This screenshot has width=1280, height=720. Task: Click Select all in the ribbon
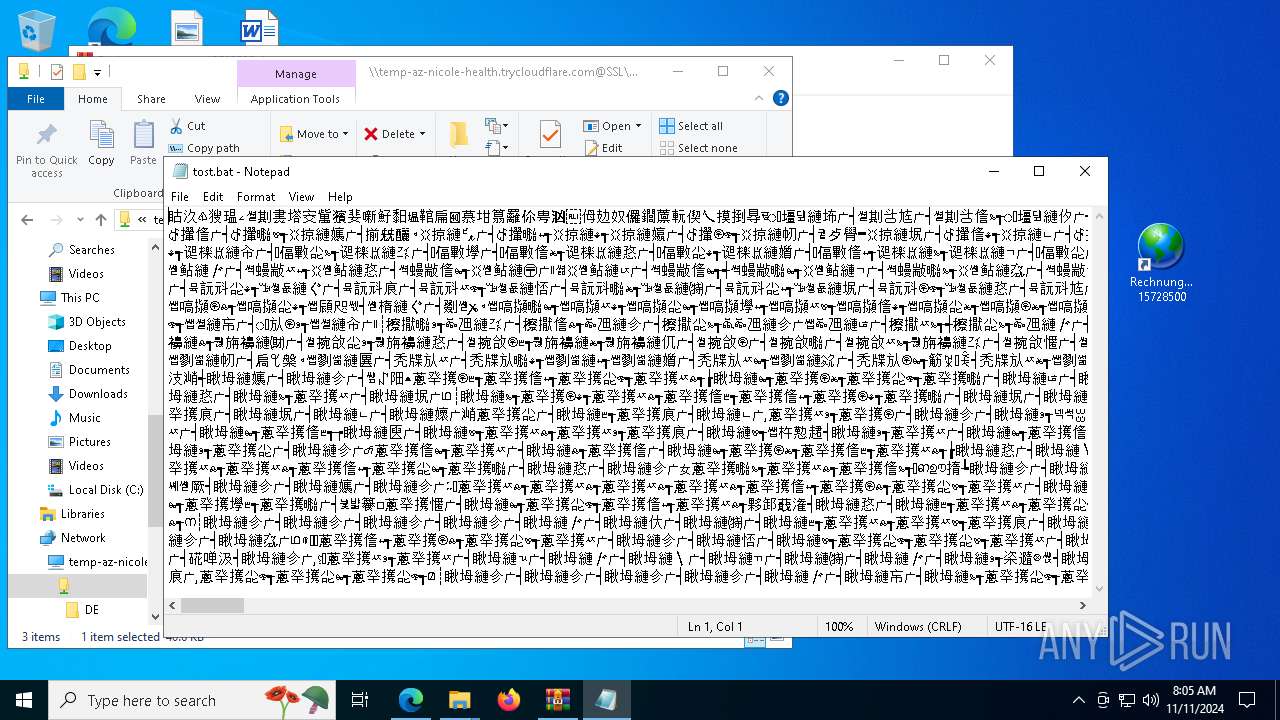click(x=691, y=126)
